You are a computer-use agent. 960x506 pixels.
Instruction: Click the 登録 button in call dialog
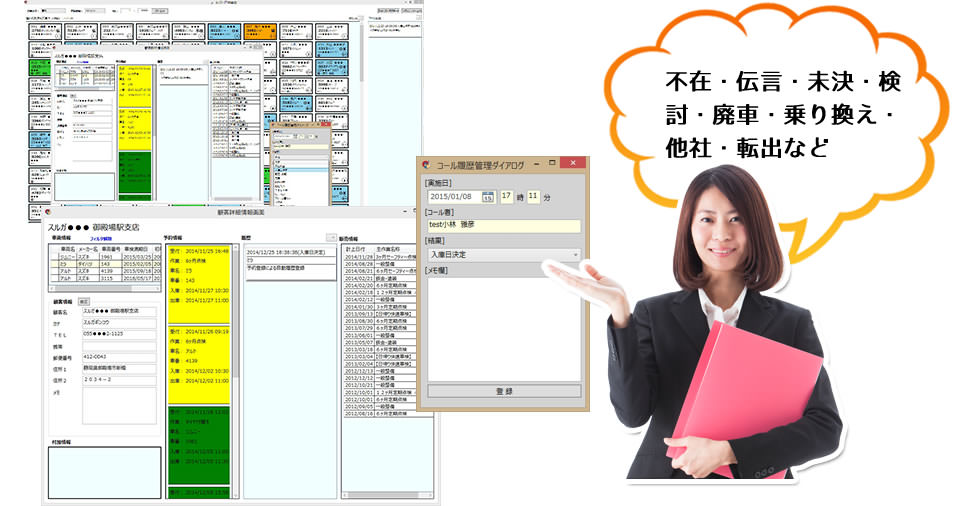click(x=504, y=391)
